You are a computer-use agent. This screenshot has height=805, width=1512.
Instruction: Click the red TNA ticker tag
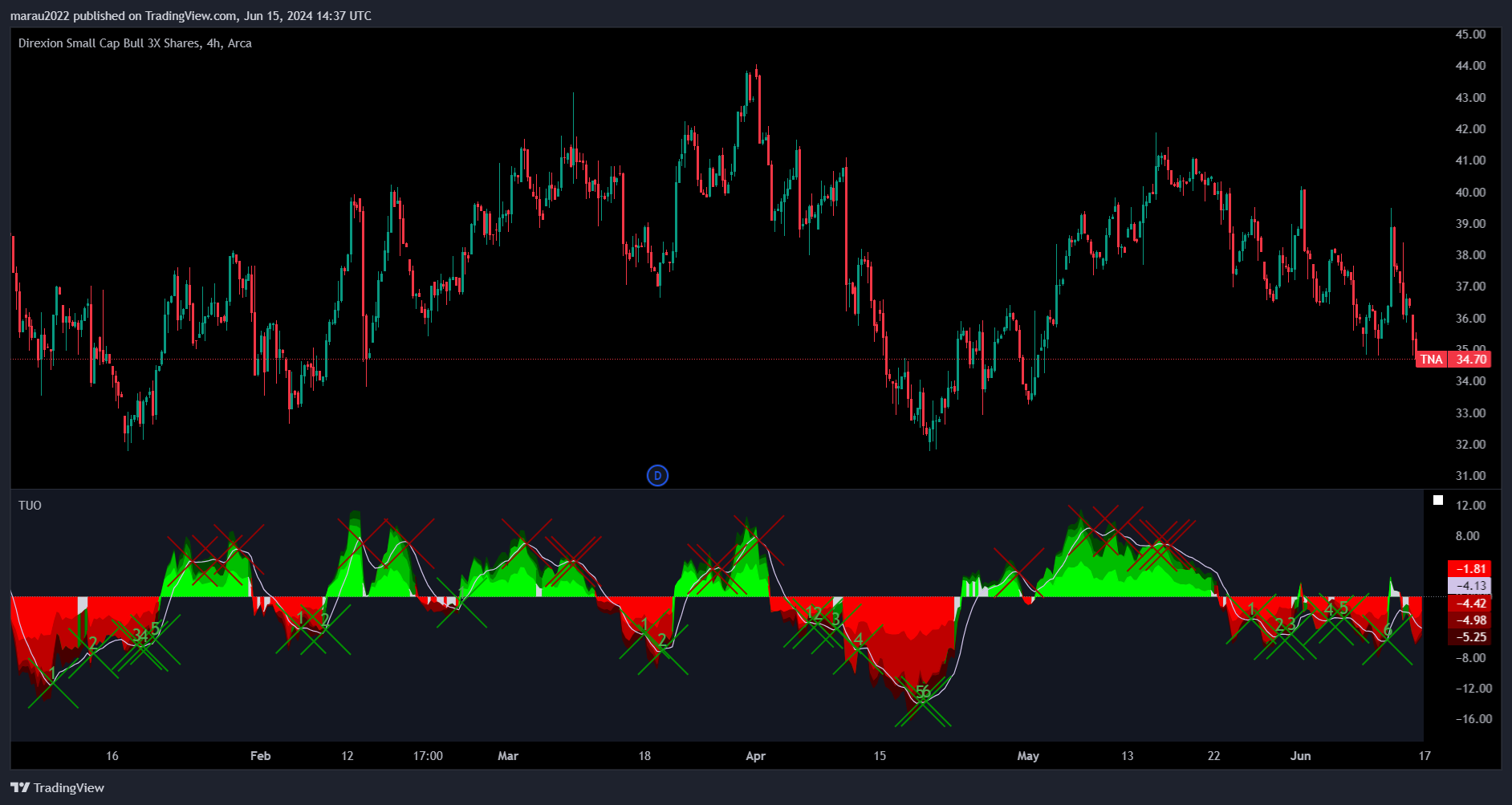pyautogui.click(x=1431, y=359)
